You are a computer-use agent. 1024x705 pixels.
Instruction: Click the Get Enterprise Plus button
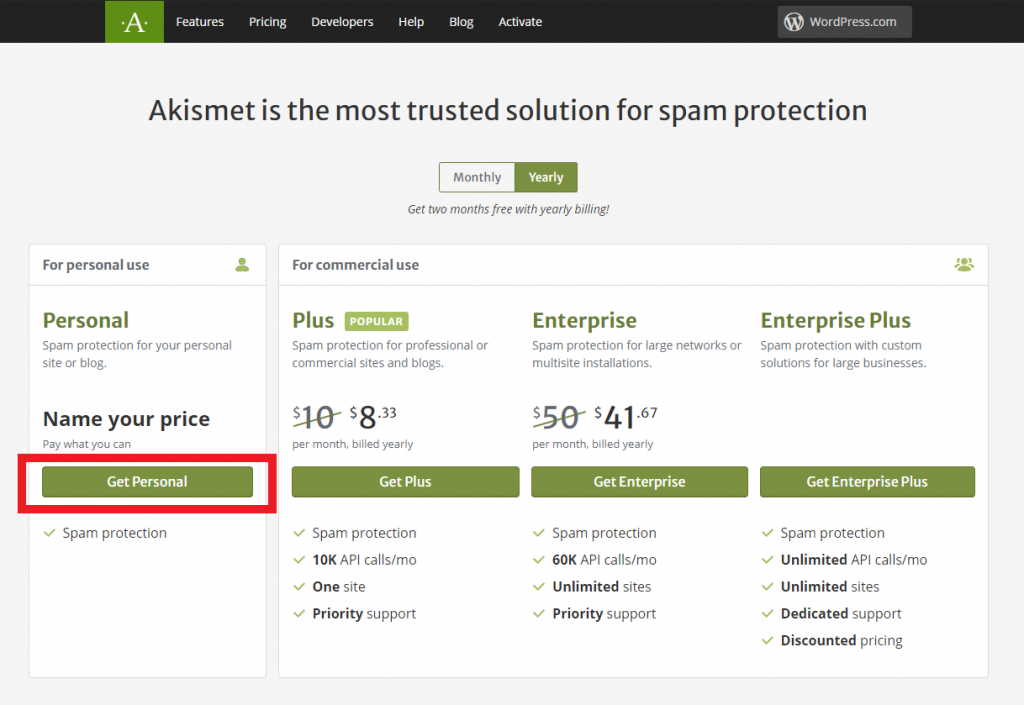point(867,482)
